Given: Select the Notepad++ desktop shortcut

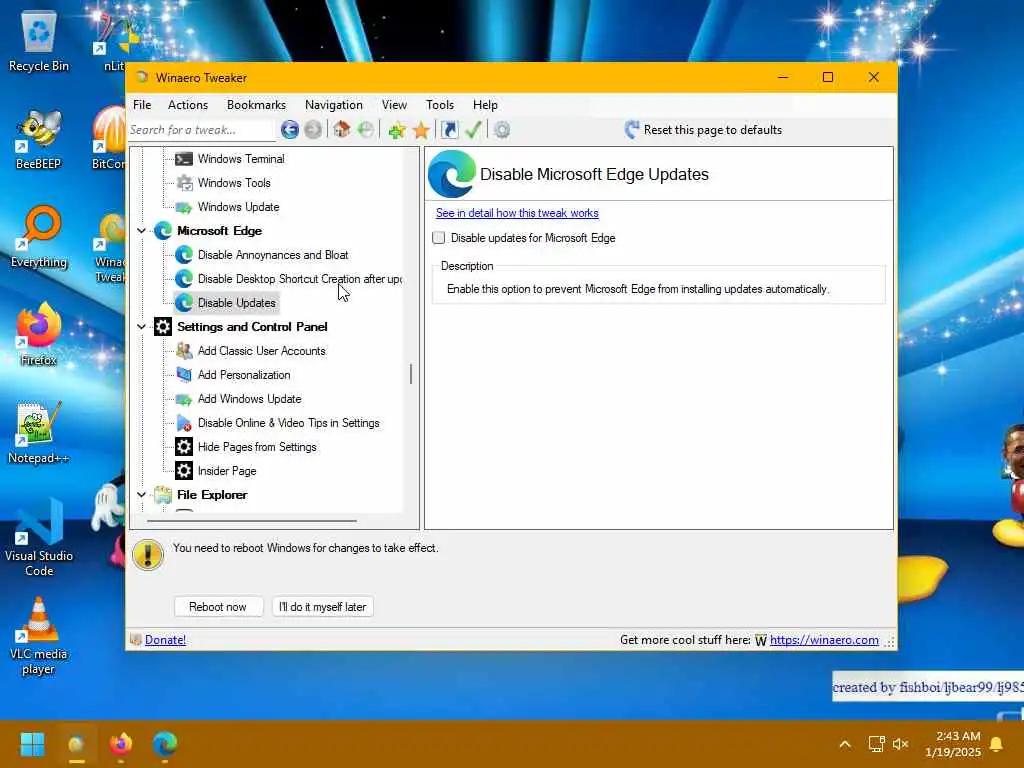Looking at the screenshot, I should [39, 432].
